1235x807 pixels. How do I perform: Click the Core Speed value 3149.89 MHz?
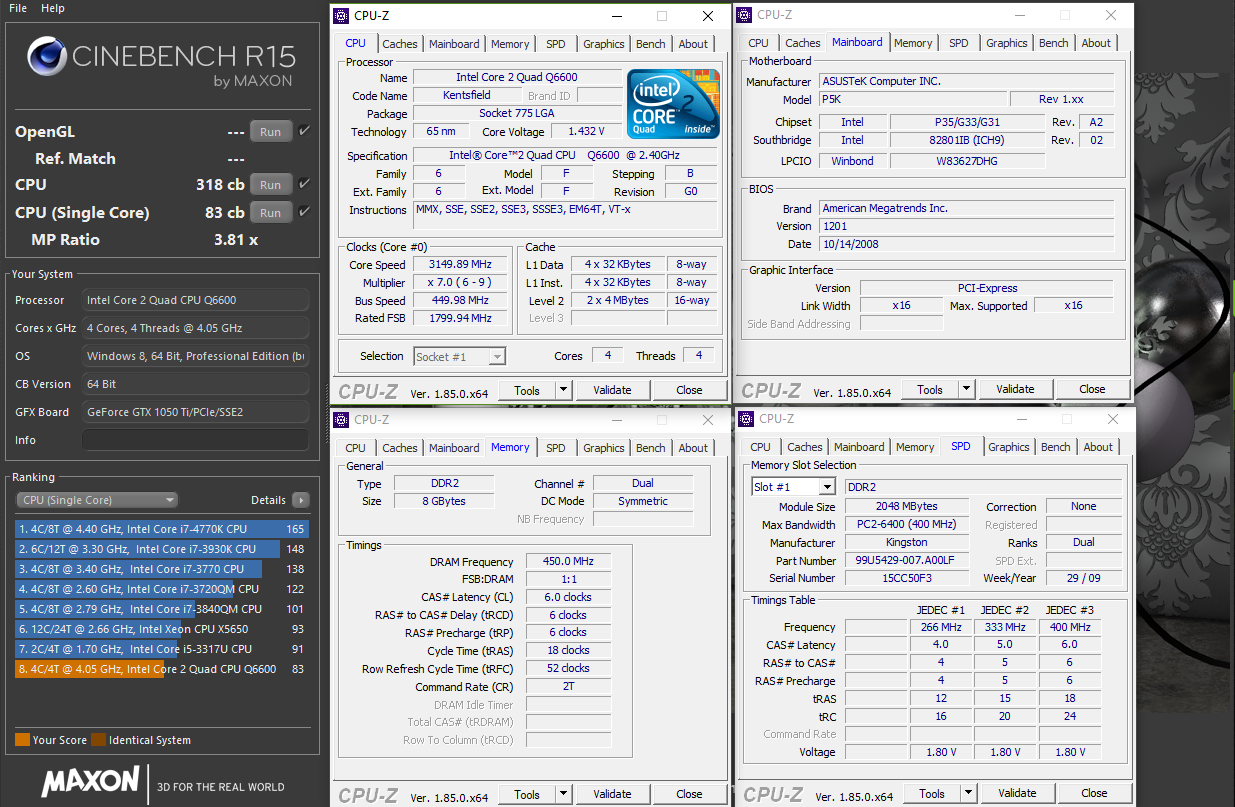coord(461,265)
